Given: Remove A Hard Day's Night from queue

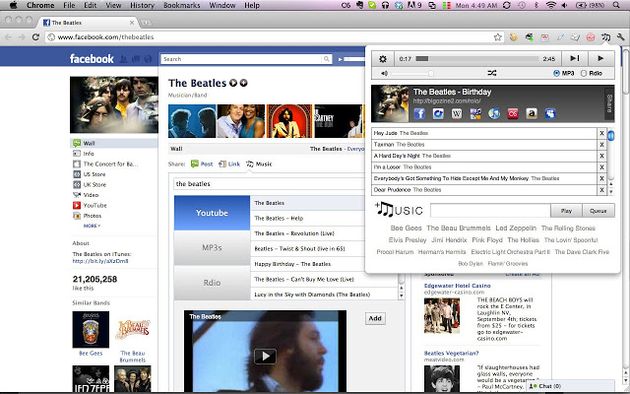Looking at the screenshot, I should (602, 156).
